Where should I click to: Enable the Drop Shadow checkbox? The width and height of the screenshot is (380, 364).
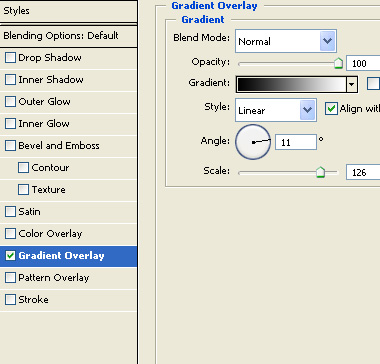click(x=10, y=58)
